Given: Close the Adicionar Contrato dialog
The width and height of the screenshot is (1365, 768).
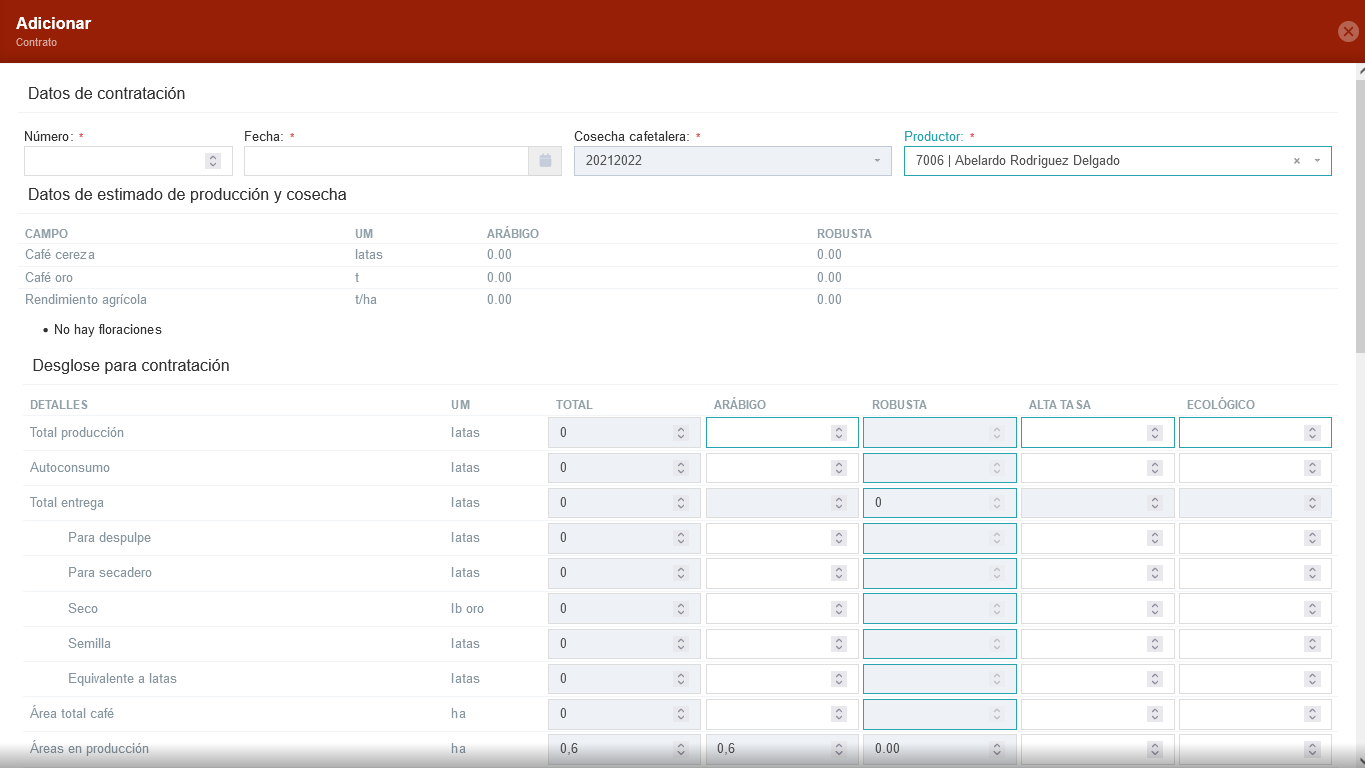Looking at the screenshot, I should [x=1348, y=31].
